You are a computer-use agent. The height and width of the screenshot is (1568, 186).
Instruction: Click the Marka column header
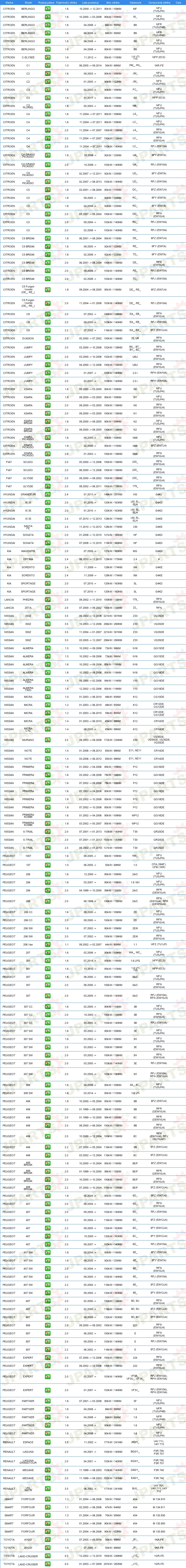pos(9,2)
